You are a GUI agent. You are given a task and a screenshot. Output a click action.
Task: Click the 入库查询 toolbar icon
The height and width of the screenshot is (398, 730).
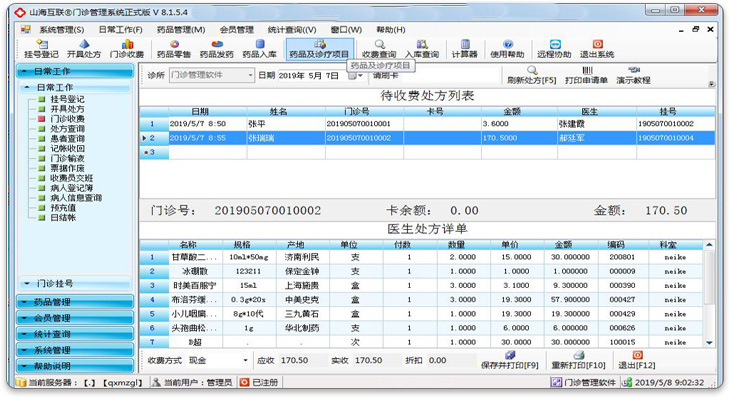422,49
